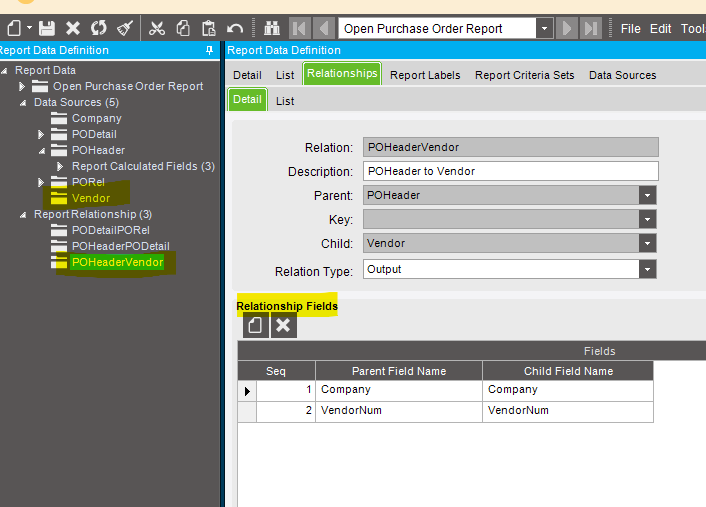Click the Delete X icon in toolbar
This screenshot has width=706, height=507.
tap(73, 28)
